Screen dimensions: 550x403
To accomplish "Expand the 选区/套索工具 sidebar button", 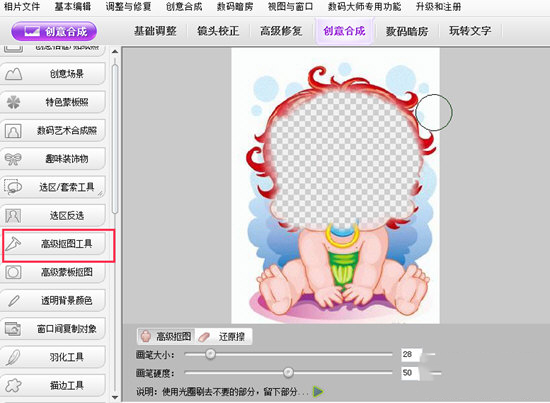I will (53, 187).
